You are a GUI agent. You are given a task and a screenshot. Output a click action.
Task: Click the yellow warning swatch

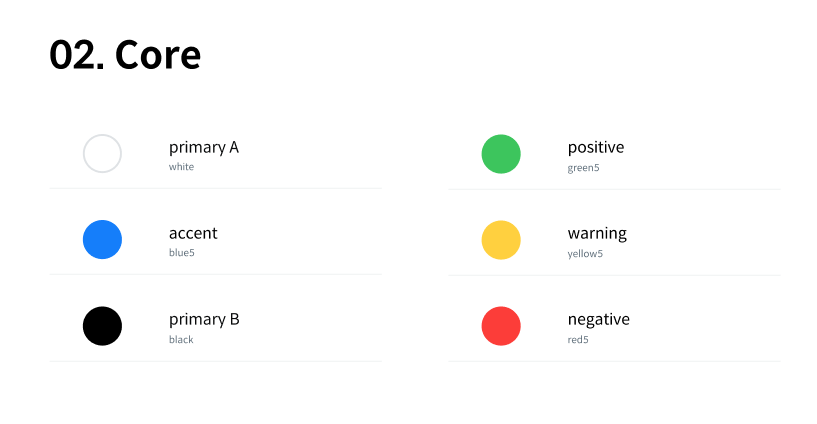pyautogui.click(x=501, y=240)
